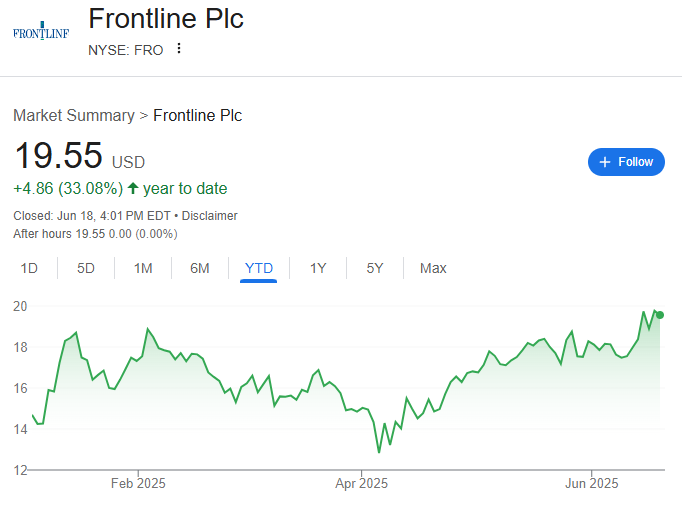This screenshot has height=505, width=682.
Task: Click the green up-arrow change indicator
Action: 133,188
